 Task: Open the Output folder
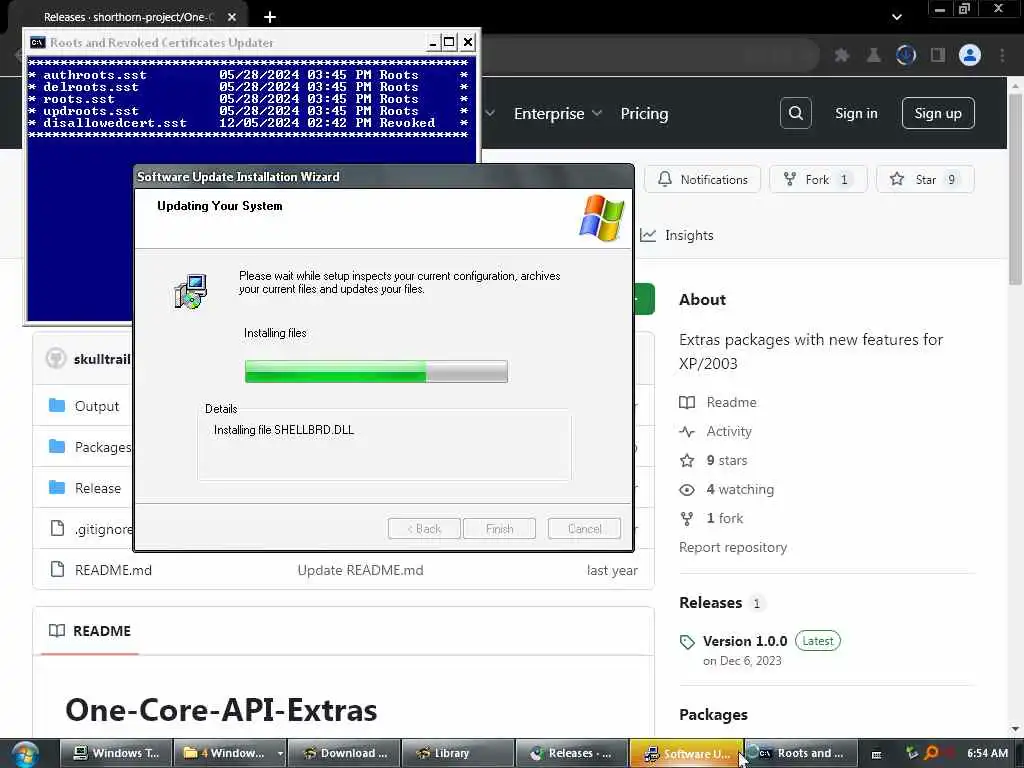(x=97, y=406)
